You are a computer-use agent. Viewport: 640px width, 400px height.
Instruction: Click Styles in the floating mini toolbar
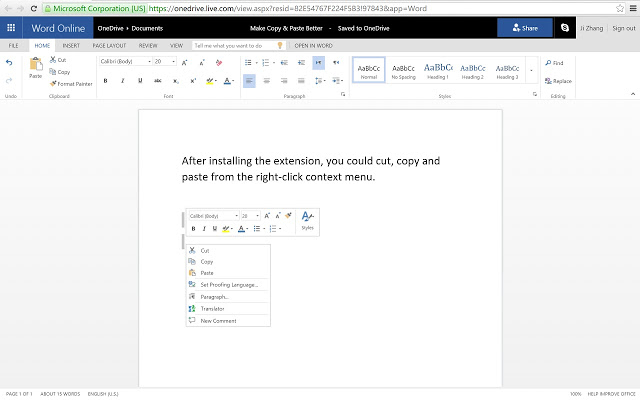(307, 221)
